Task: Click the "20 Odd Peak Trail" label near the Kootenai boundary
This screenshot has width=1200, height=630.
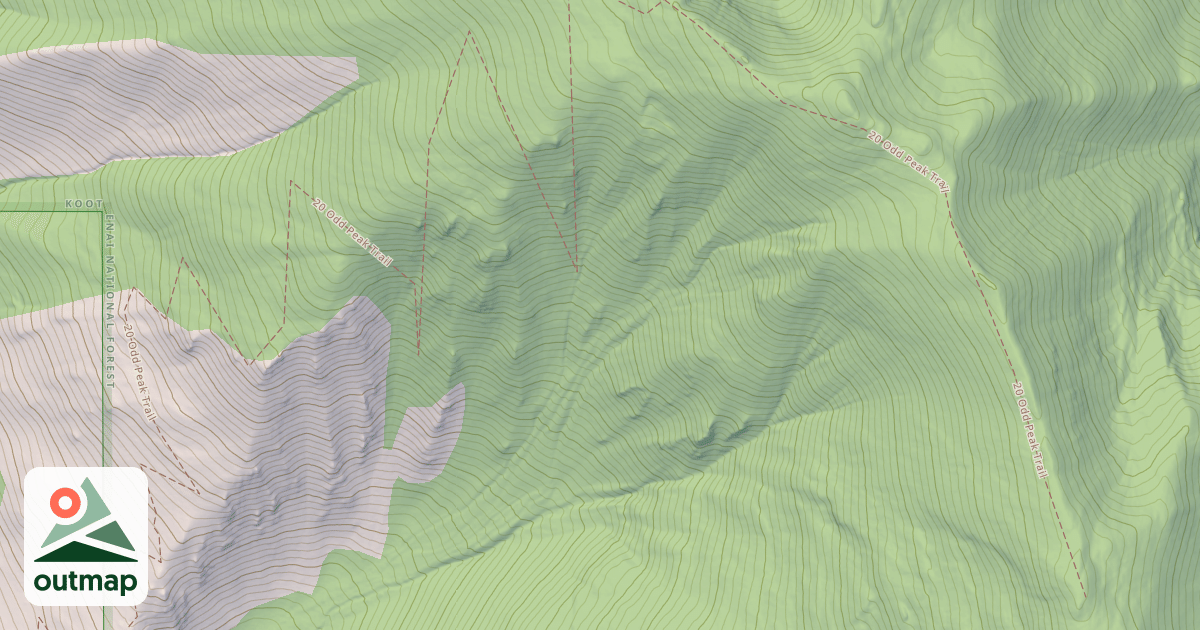Action: point(352,233)
